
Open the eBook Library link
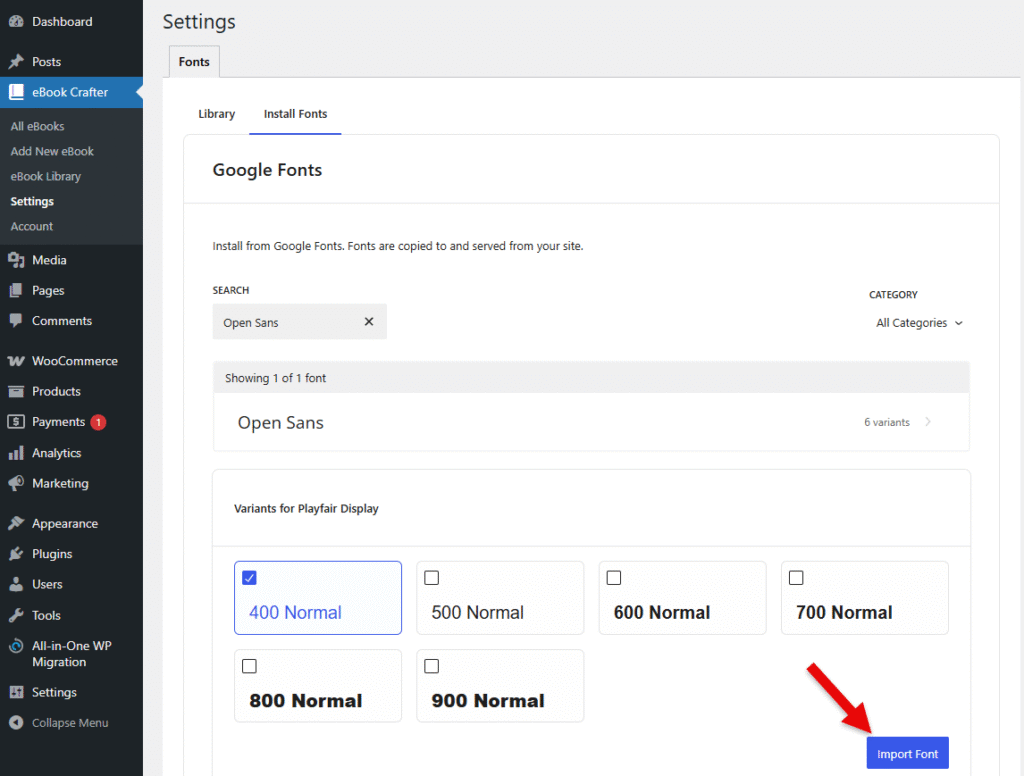coord(46,176)
